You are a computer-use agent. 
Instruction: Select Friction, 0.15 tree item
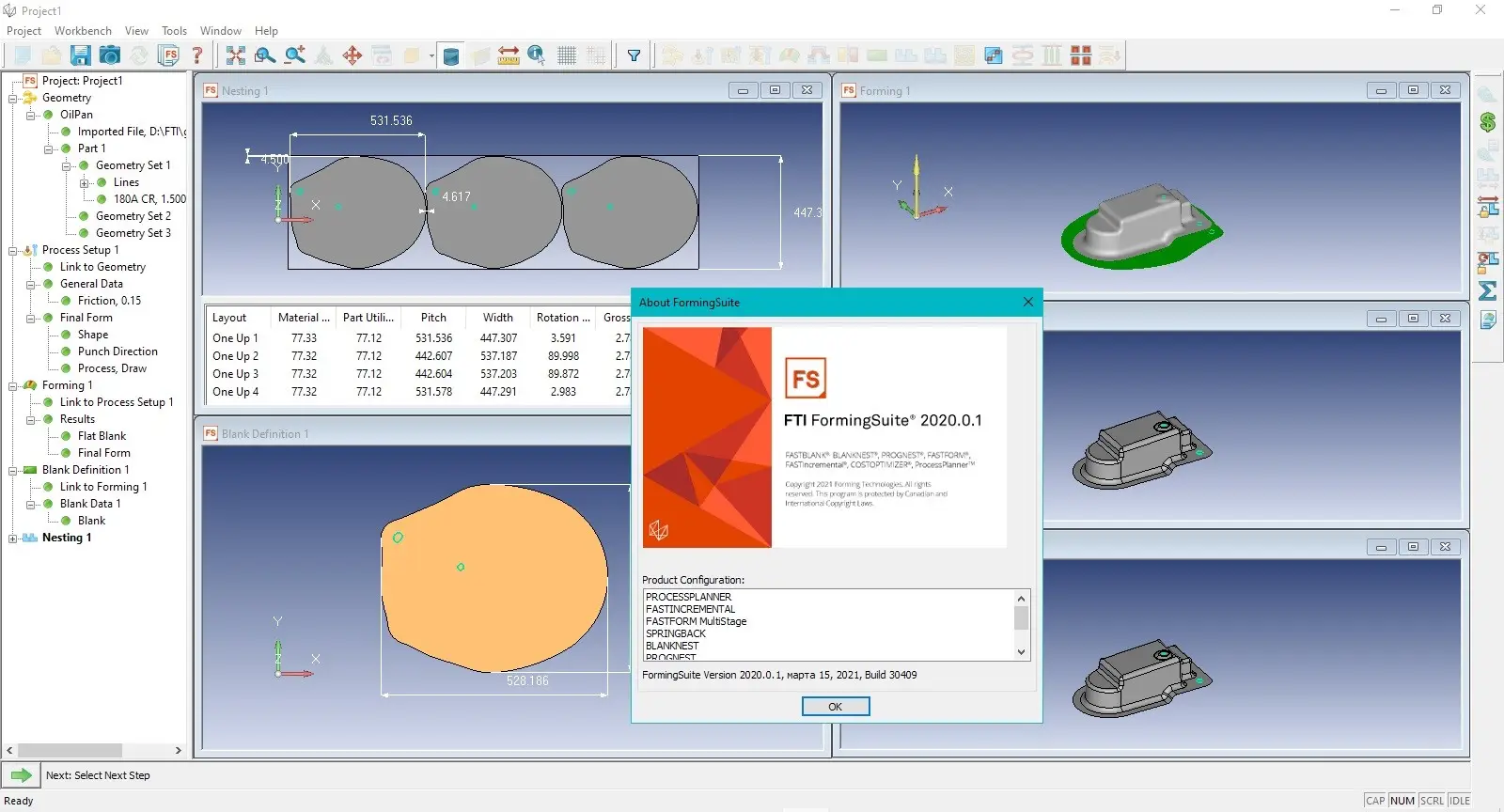pyautogui.click(x=109, y=301)
